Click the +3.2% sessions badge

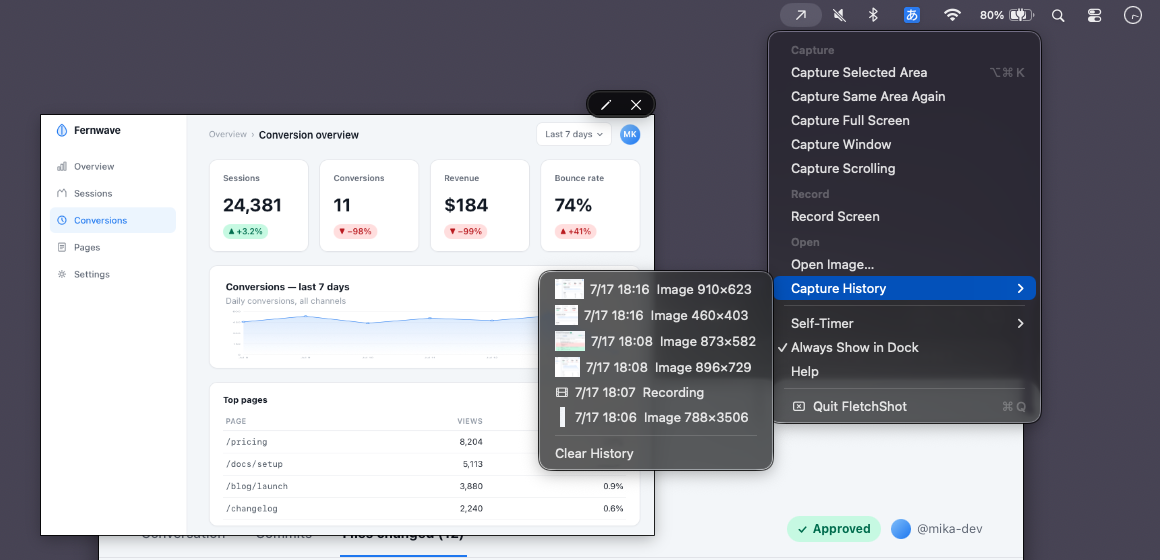click(246, 232)
